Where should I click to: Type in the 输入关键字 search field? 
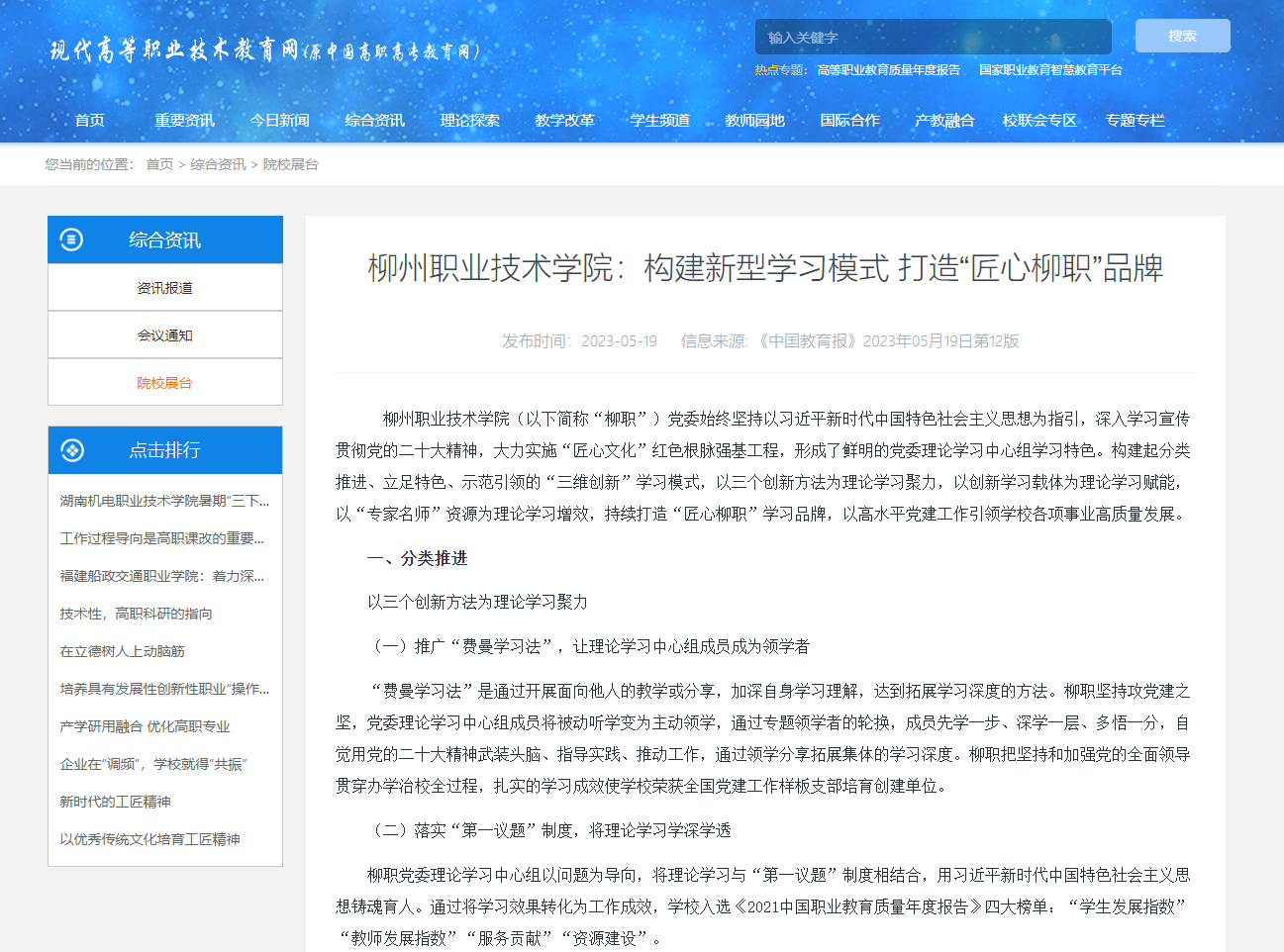pyautogui.click(x=933, y=38)
